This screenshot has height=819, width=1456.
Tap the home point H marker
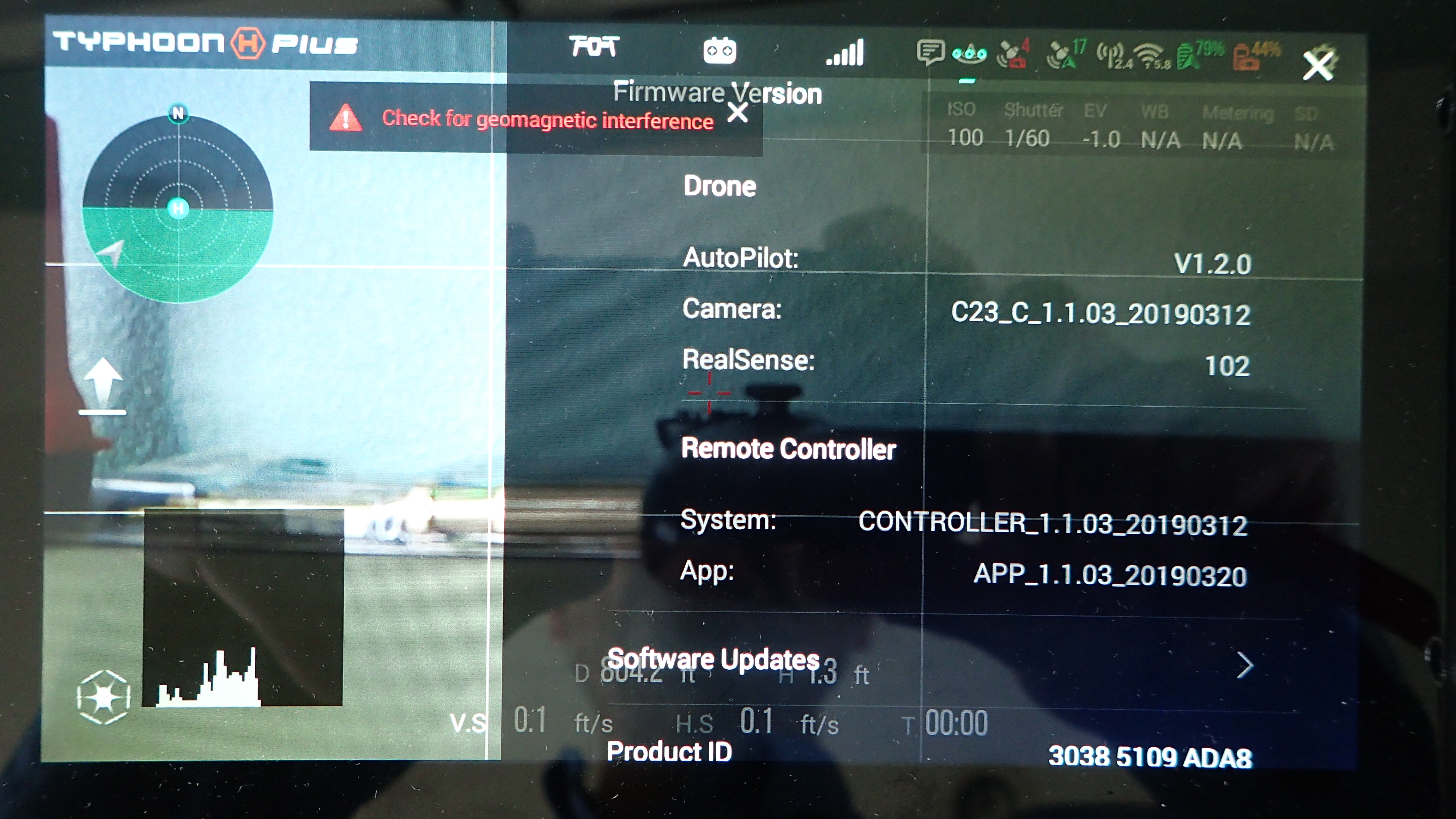click(178, 208)
